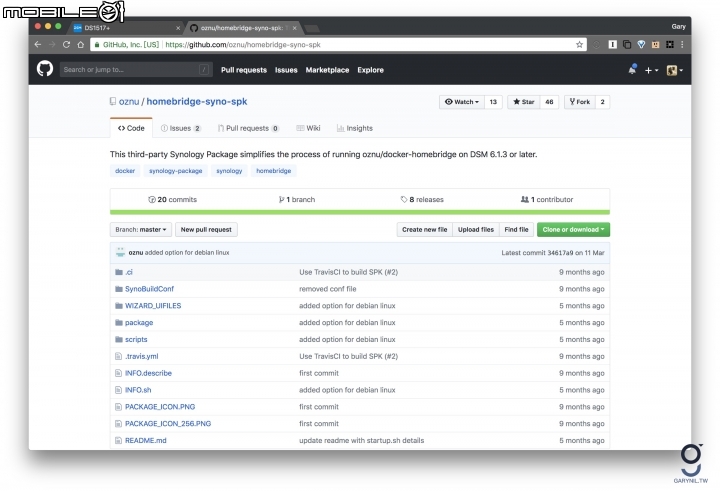Image resolution: width=720 pixels, height=491 pixels.
Task: Click the homebridge-syno-spk repository name
Action: point(197,102)
